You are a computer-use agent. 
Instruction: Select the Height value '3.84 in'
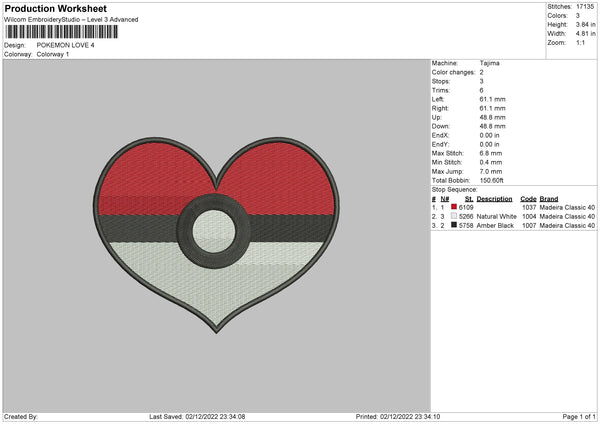tap(586, 24)
